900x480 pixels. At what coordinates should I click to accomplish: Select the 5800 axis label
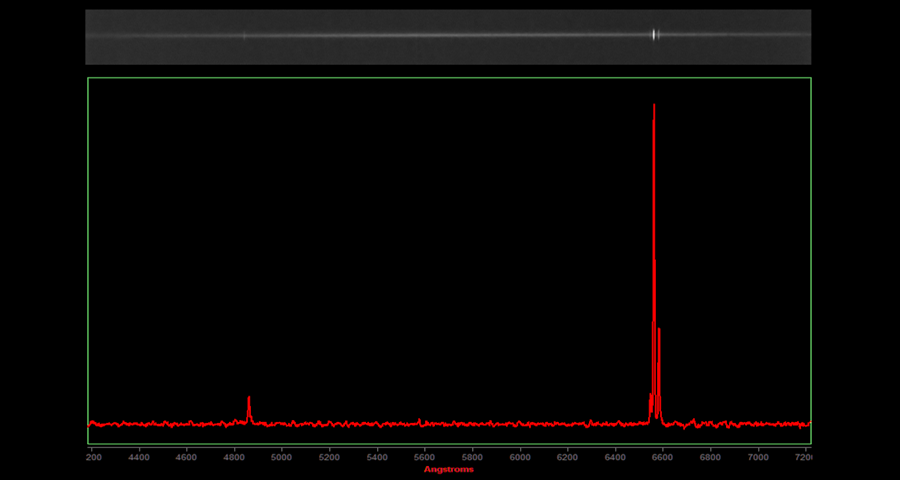472,457
